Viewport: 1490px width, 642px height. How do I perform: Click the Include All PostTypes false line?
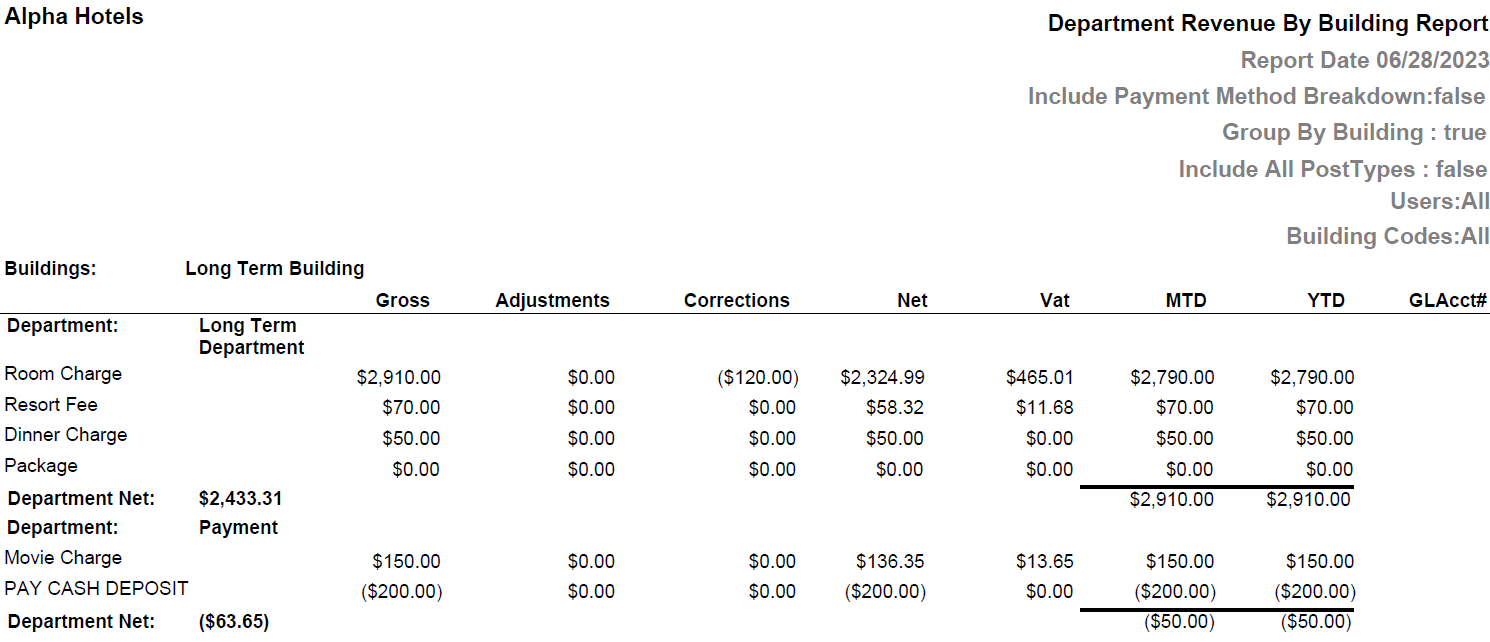pos(1332,169)
